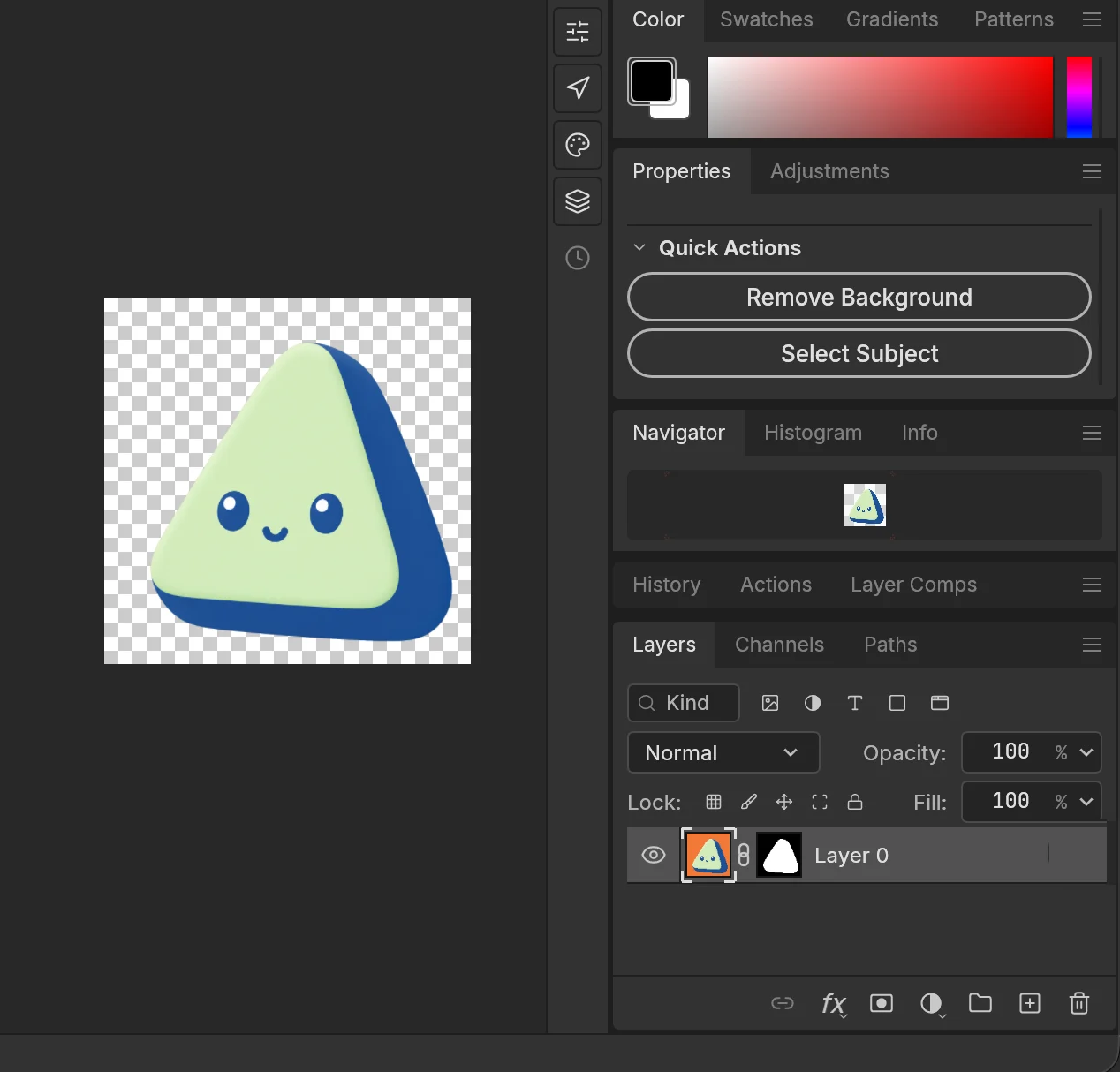Open the history clock panel icon
Viewport: 1120px width, 1072px height.
(x=578, y=258)
